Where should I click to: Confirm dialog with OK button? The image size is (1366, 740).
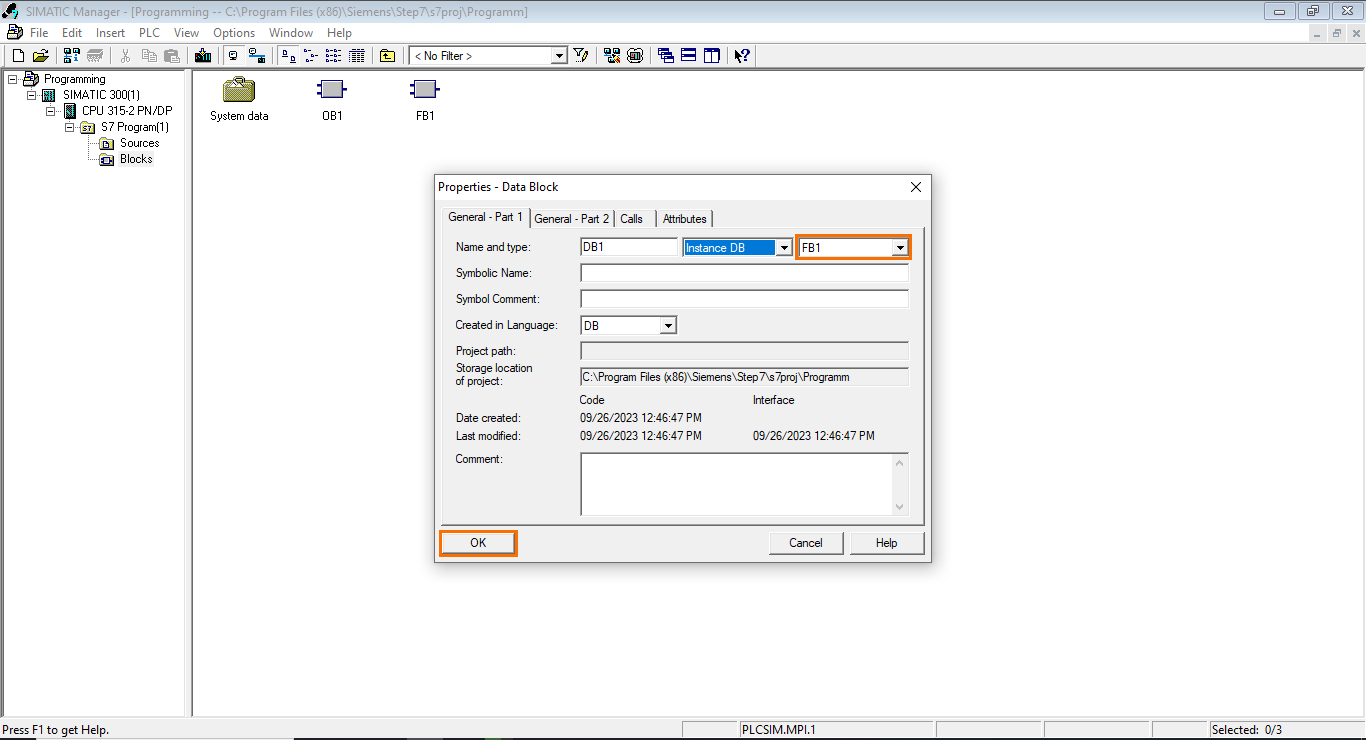point(478,543)
